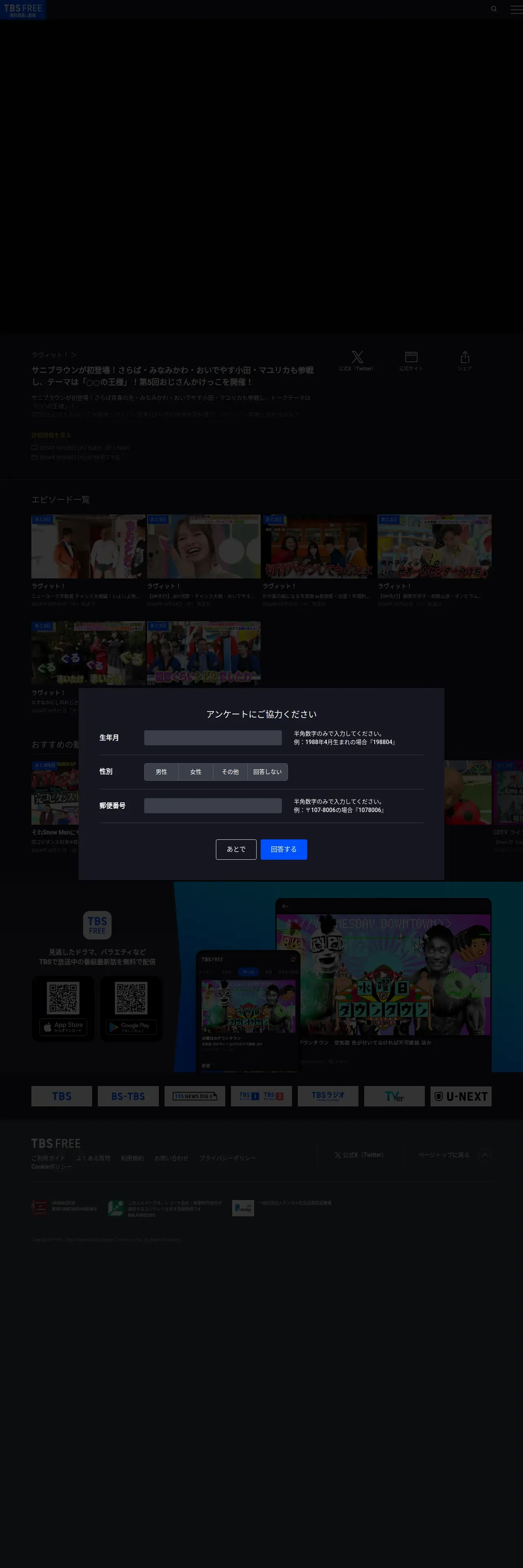
Task: Open episode thumbnail 【OP先行】柄本可奈子・相席山添
Action: [x=434, y=547]
